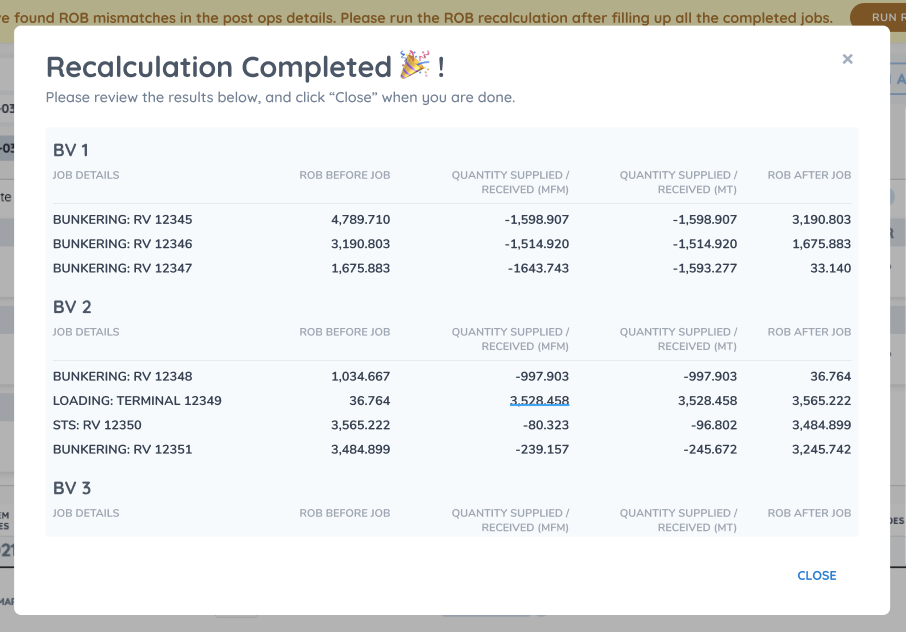Click the 4,789.710 ROB before job value
This screenshot has height=632, width=906.
click(360, 220)
